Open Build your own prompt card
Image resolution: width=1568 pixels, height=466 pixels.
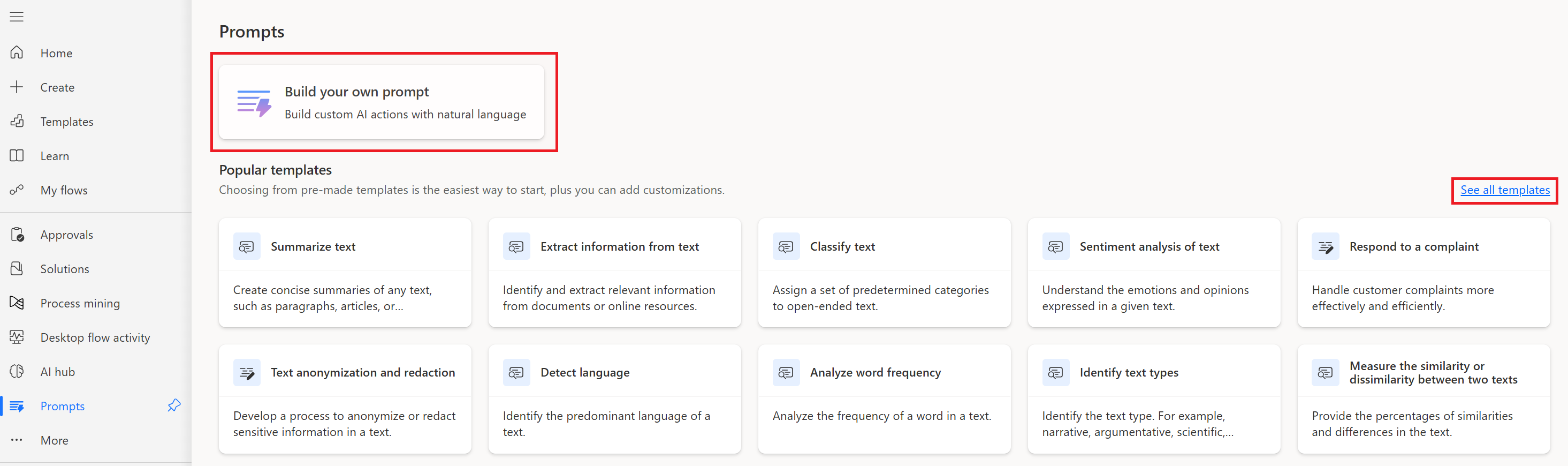coord(382,102)
